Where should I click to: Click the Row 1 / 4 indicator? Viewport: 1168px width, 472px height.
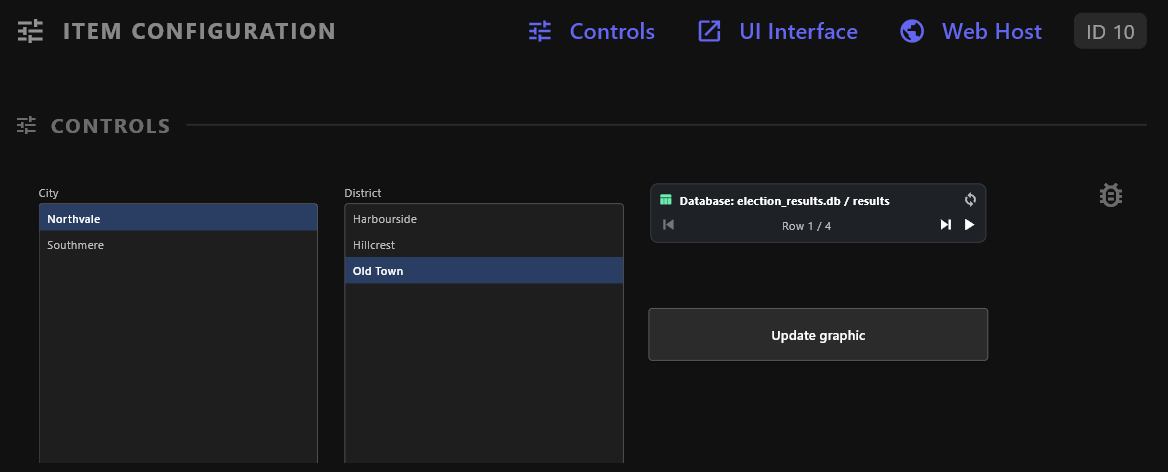[x=806, y=226]
